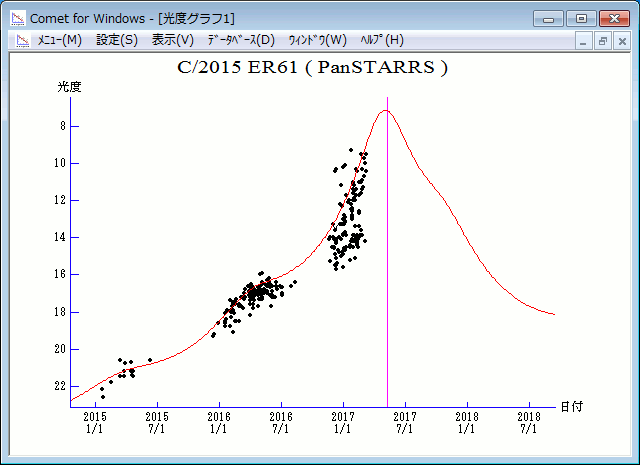Click the 2018 1/1 date label
640x465 pixels.
click(467, 423)
